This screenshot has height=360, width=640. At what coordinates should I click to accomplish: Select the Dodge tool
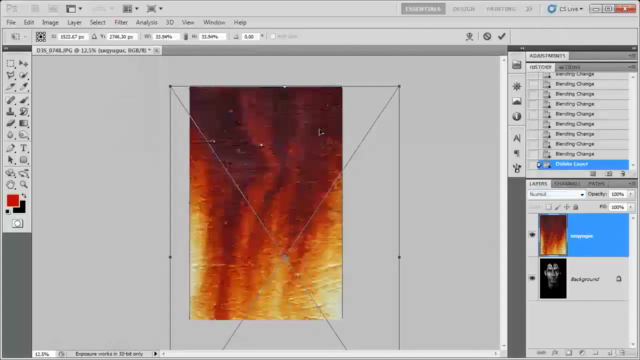[x=24, y=135]
